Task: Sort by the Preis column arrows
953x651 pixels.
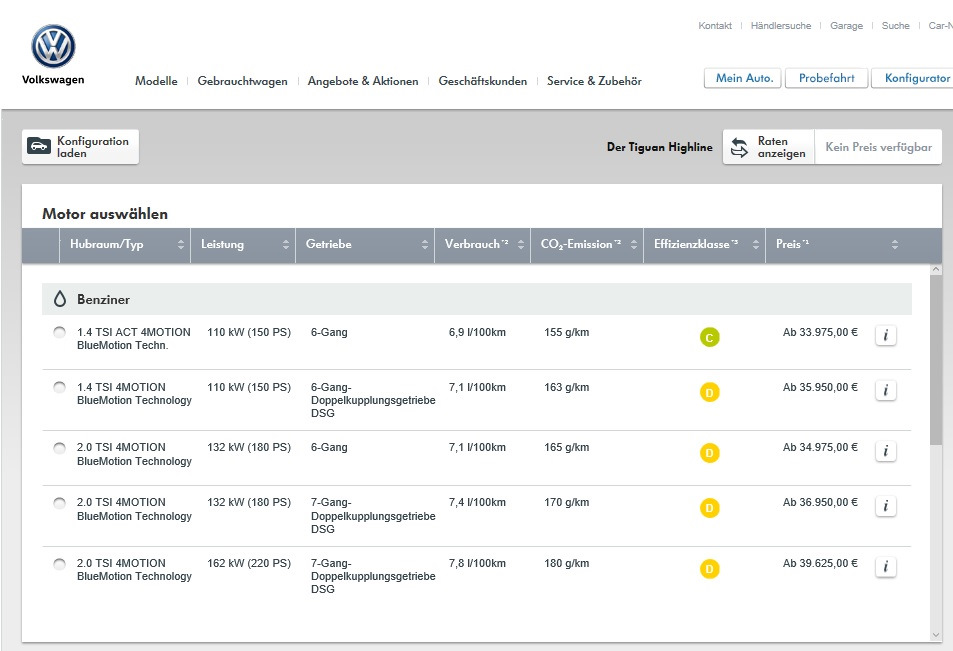Action: [x=894, y=245]
